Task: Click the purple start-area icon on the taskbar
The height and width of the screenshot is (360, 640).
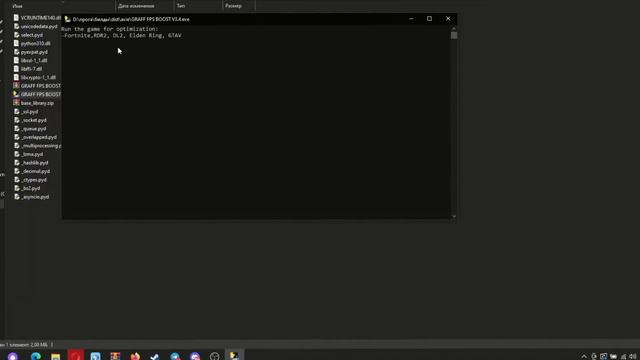Action: (13, 356)
